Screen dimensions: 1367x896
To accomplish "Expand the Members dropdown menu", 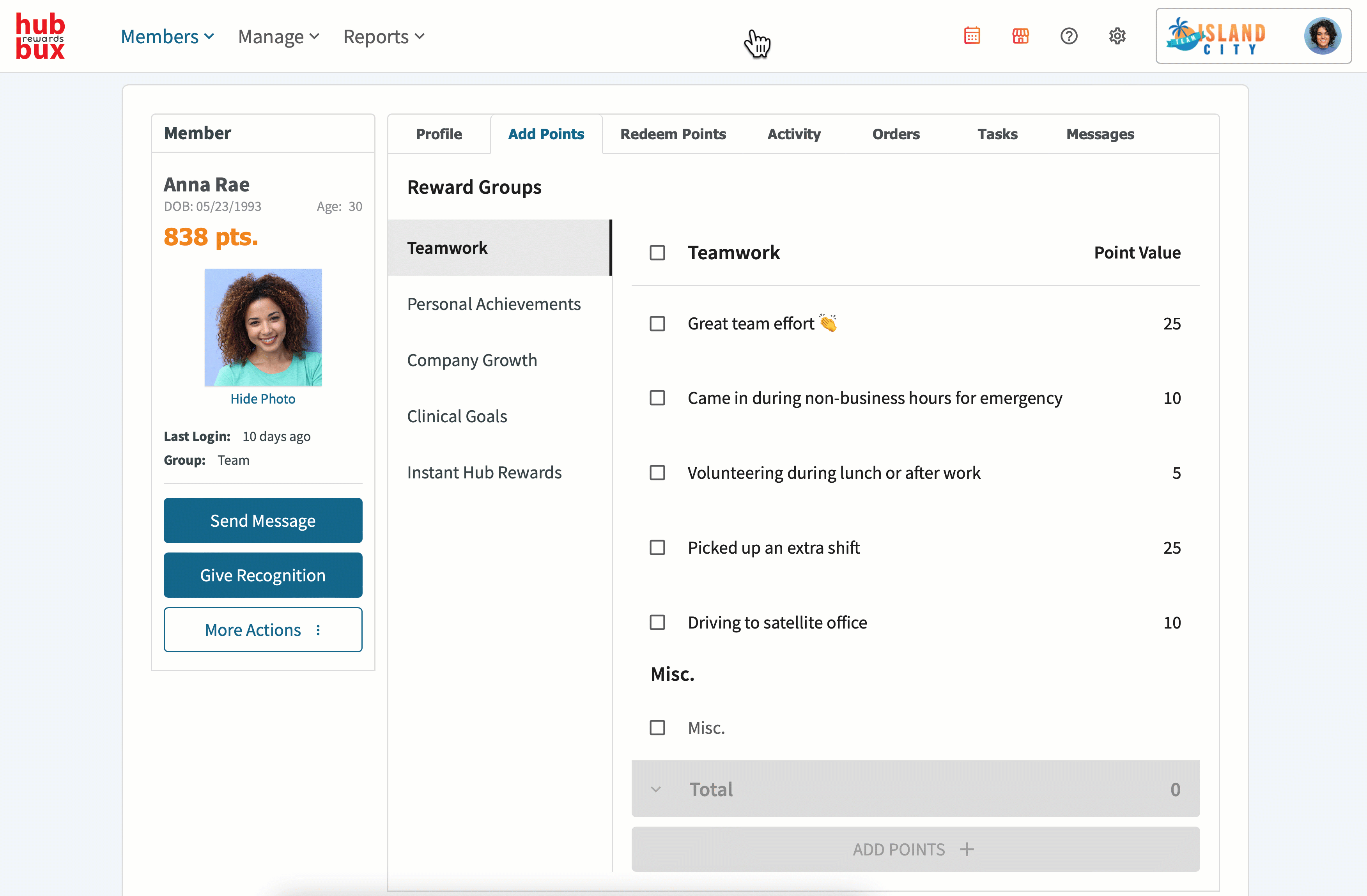I will [x=167, y=37].
